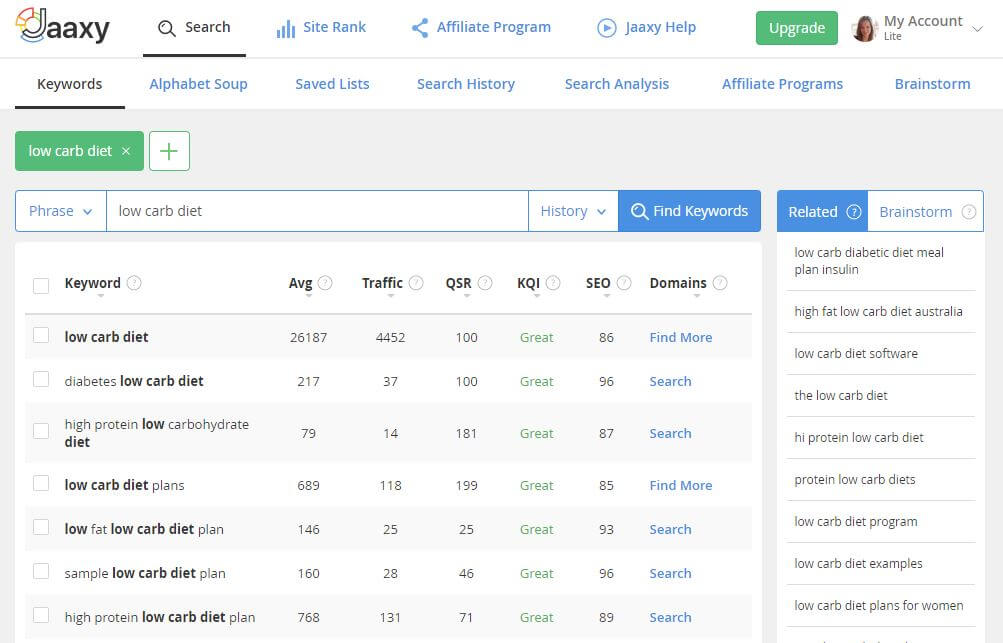Click the Traffic column help icon
This screenshot has width=1003, height=643.
[416, 283]
